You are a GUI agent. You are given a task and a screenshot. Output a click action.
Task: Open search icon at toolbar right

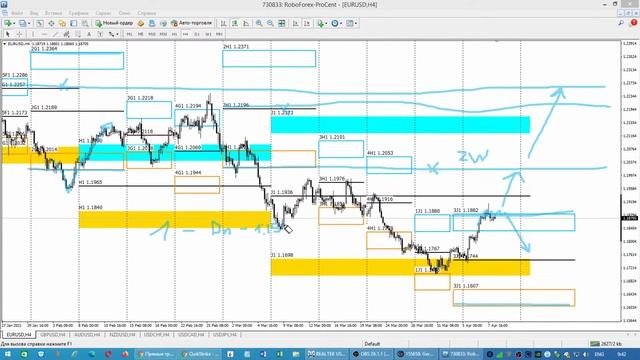coord(621,23)
